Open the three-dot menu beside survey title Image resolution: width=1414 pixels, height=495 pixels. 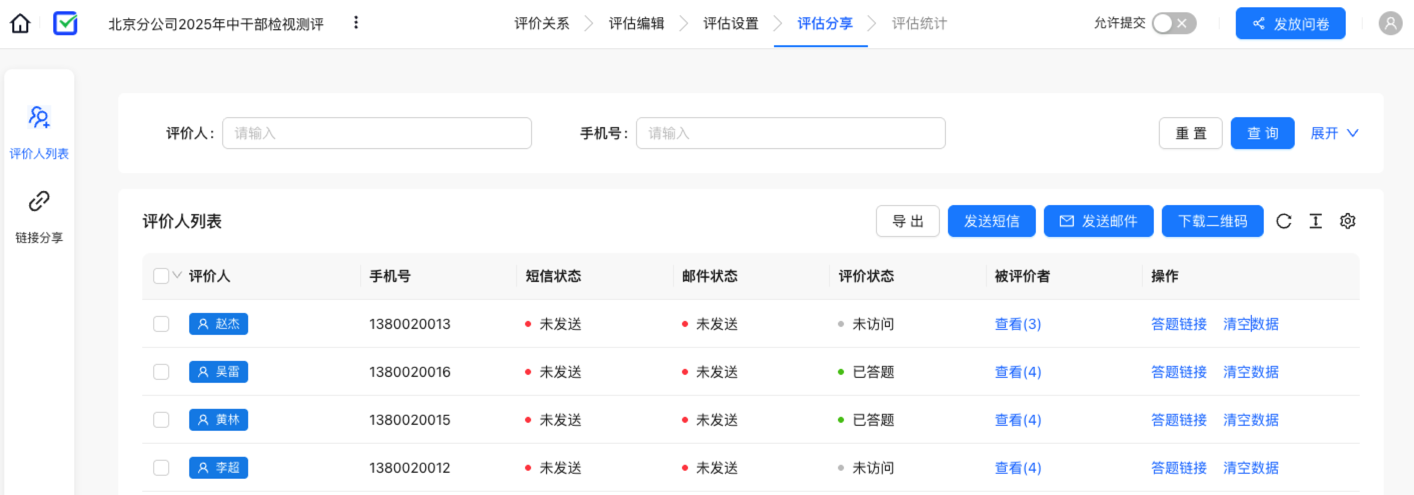tap(356, 23)
